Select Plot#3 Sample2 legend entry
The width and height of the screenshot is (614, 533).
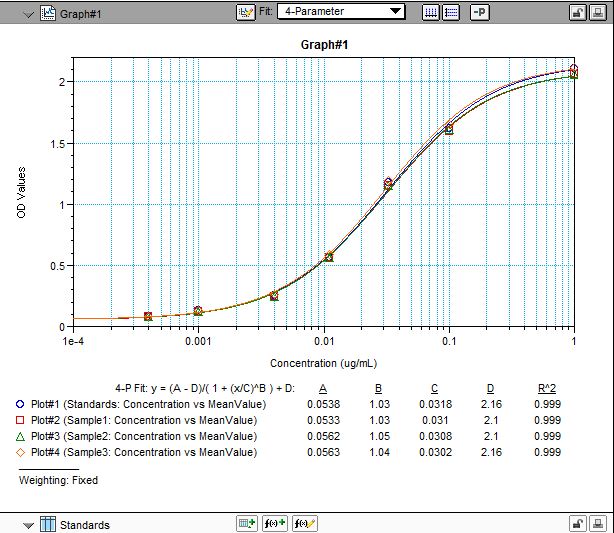[x=144, y=436]
